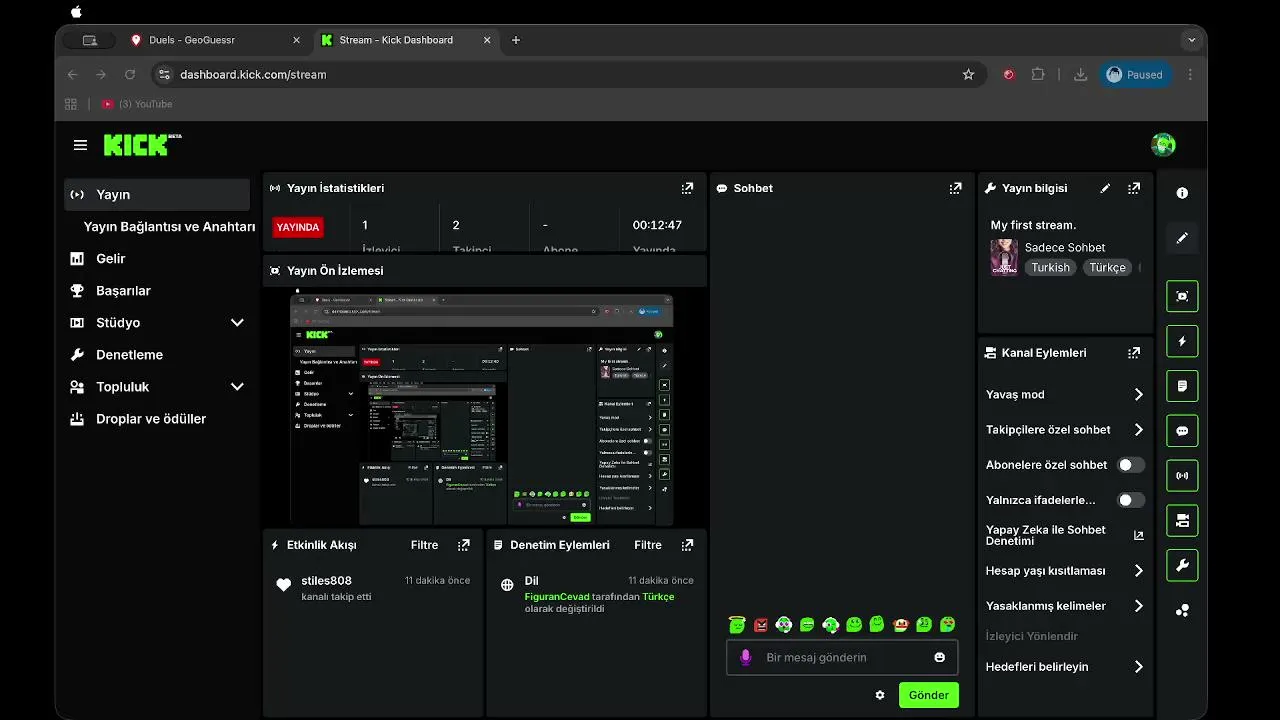
Task: Click the Türkçe tag chip
Action: point(1107,268)
